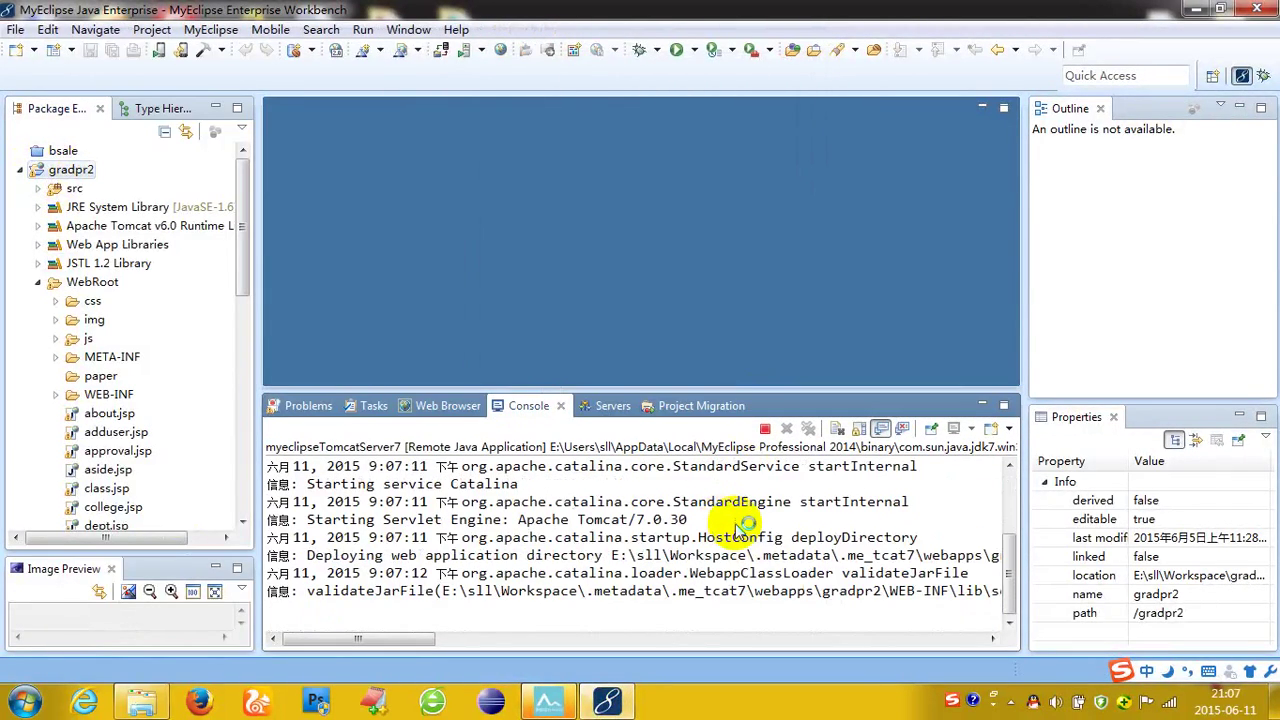This screenshot has width=1280, height=720.
Task: Click the editable property row
Action: 1151,519
